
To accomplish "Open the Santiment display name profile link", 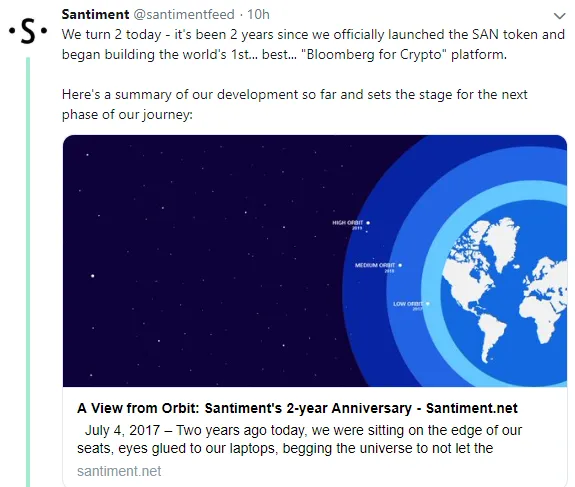I will [95, 14].
